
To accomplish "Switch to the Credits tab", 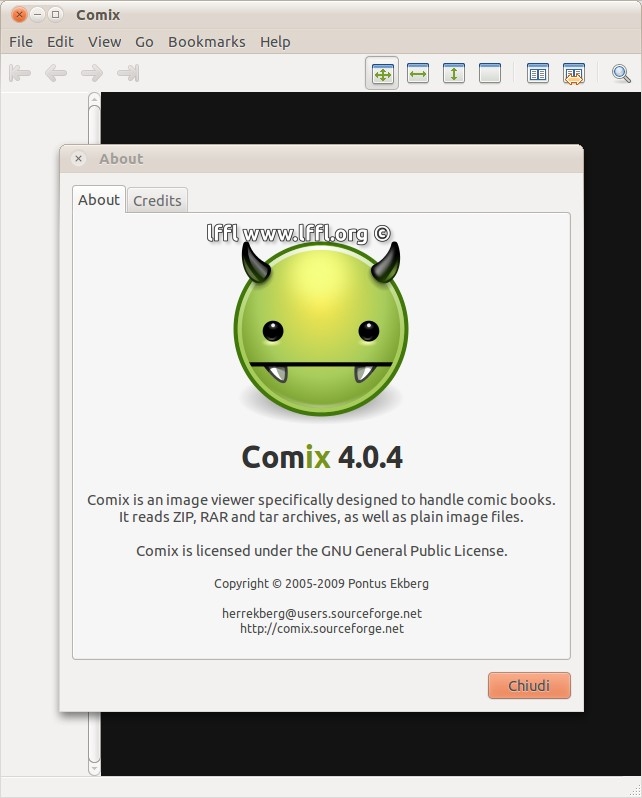I will pos(157,201).
